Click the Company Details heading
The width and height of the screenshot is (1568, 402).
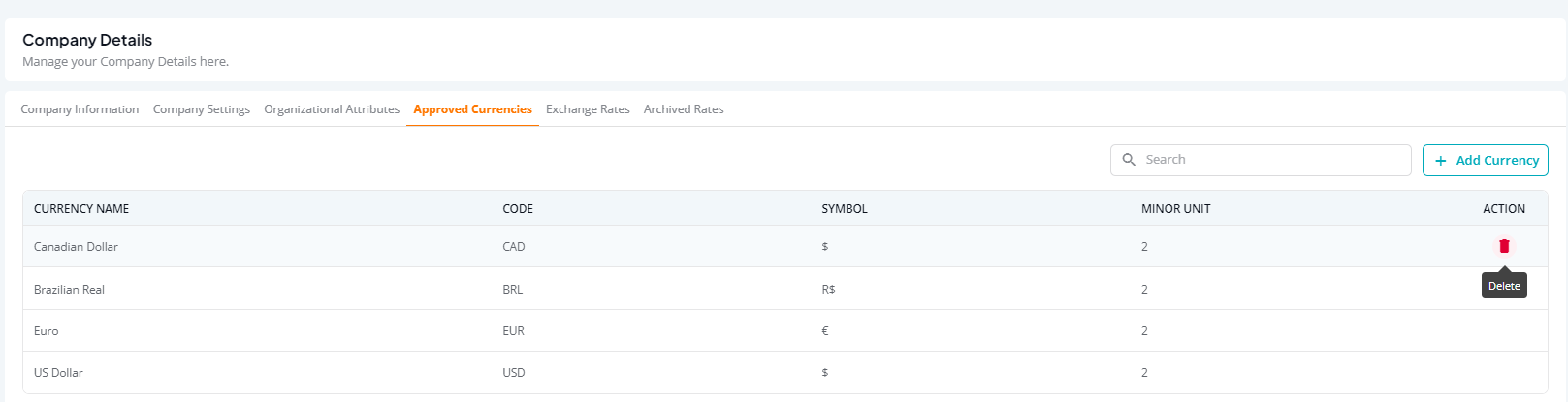(x=87, y=40)
